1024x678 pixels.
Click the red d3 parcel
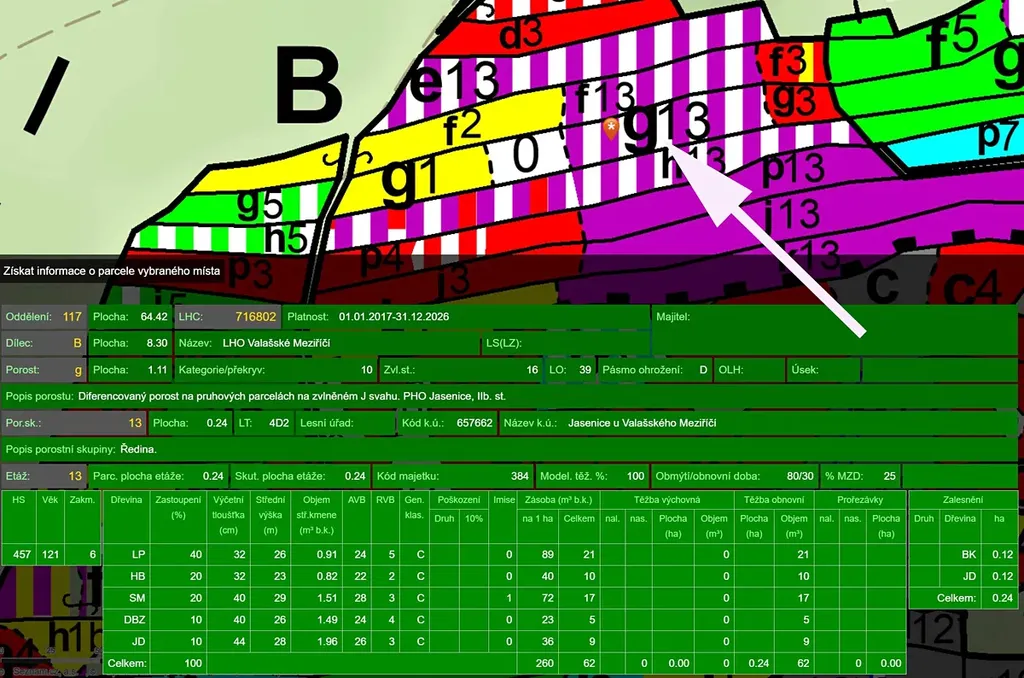coord(520,35)
